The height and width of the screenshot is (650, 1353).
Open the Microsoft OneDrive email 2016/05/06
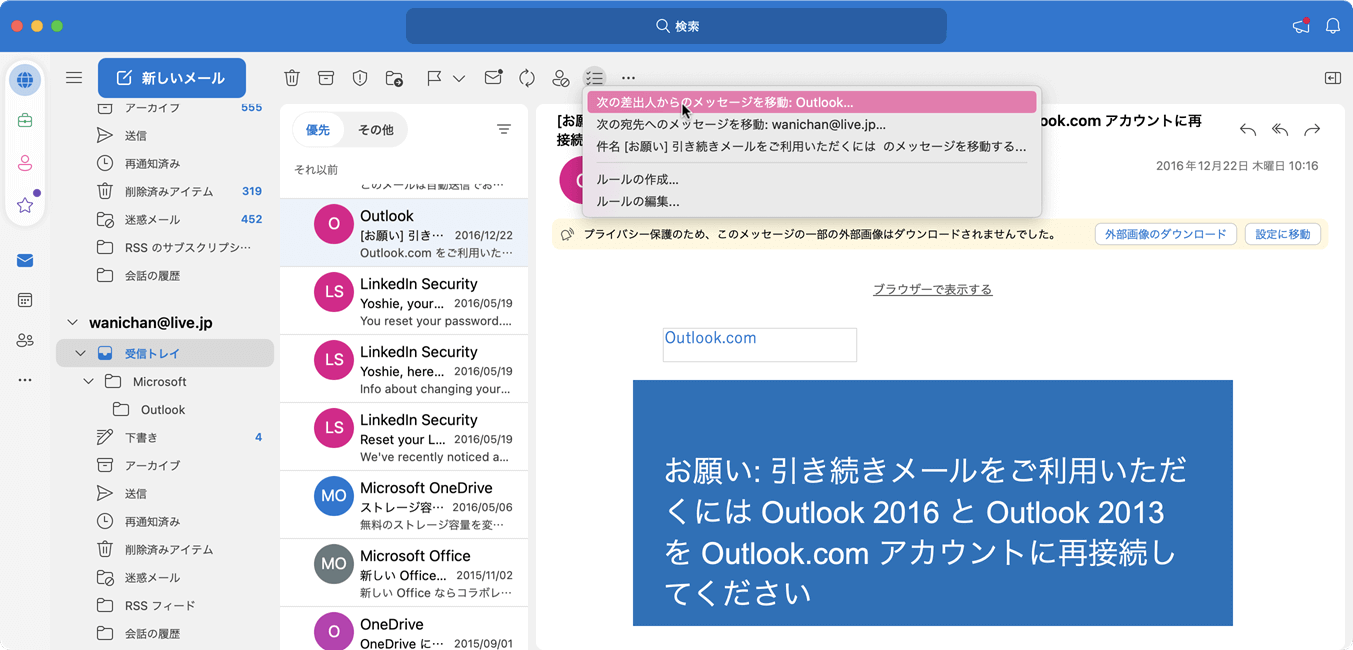(x=404, y=504)
